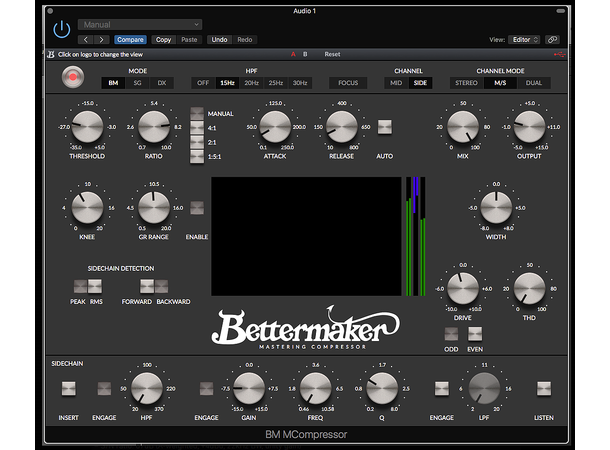Set channel mode to M/S
The height and width of the screenshot is (450, 610).
[500, 83]
